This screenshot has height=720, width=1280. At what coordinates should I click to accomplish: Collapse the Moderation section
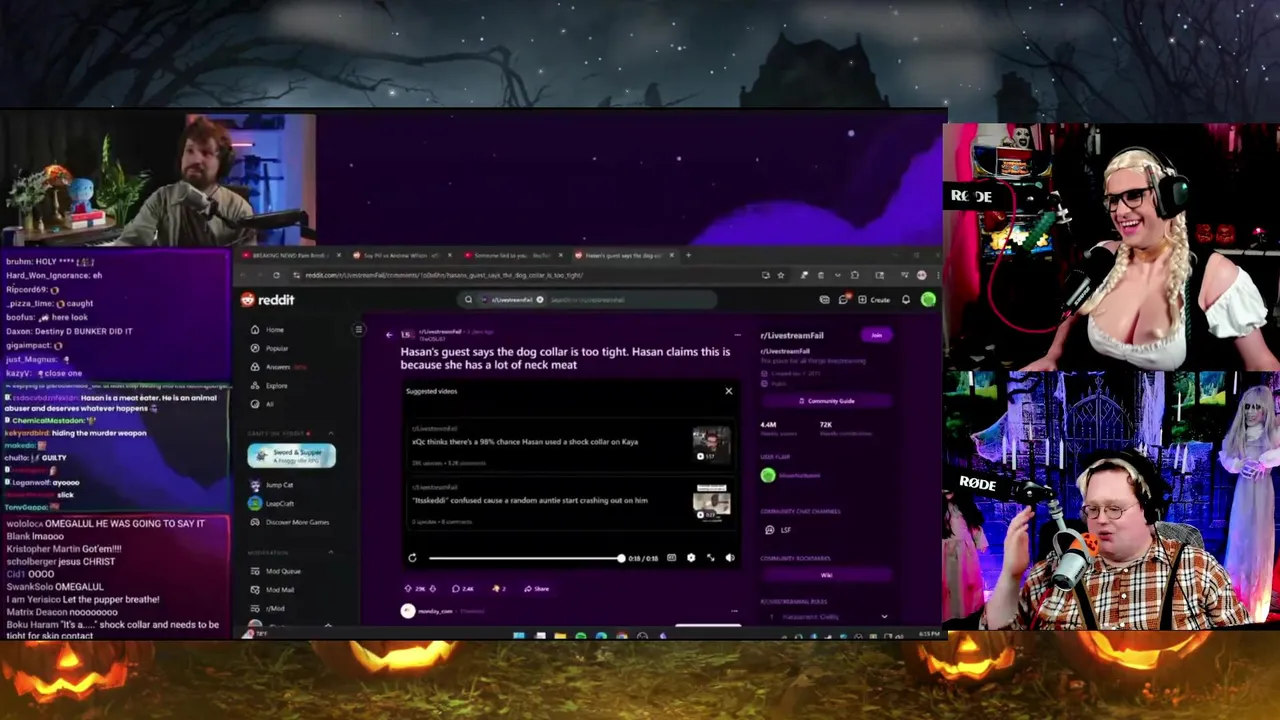(331, 552)
